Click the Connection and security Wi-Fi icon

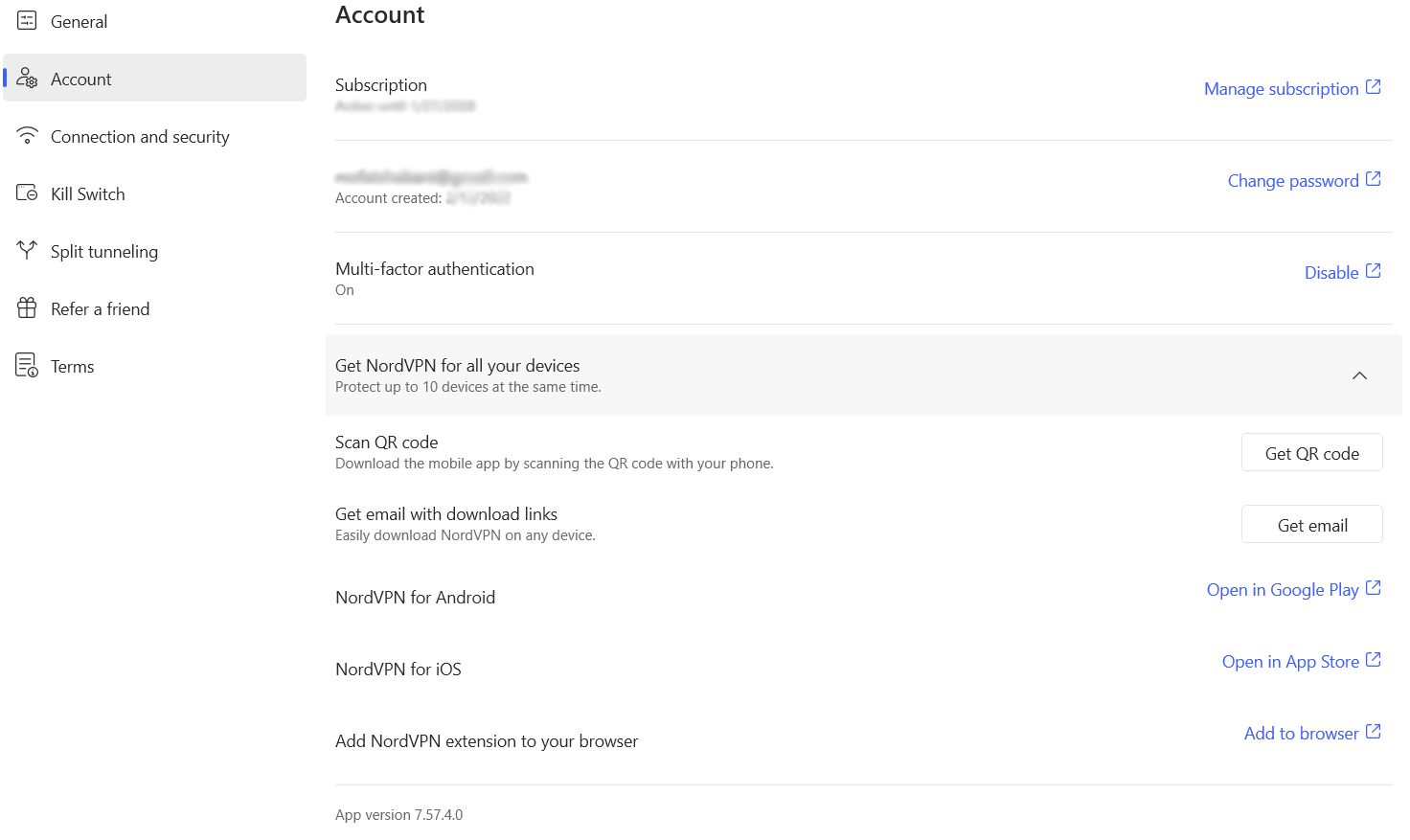[x=27, y=135]
